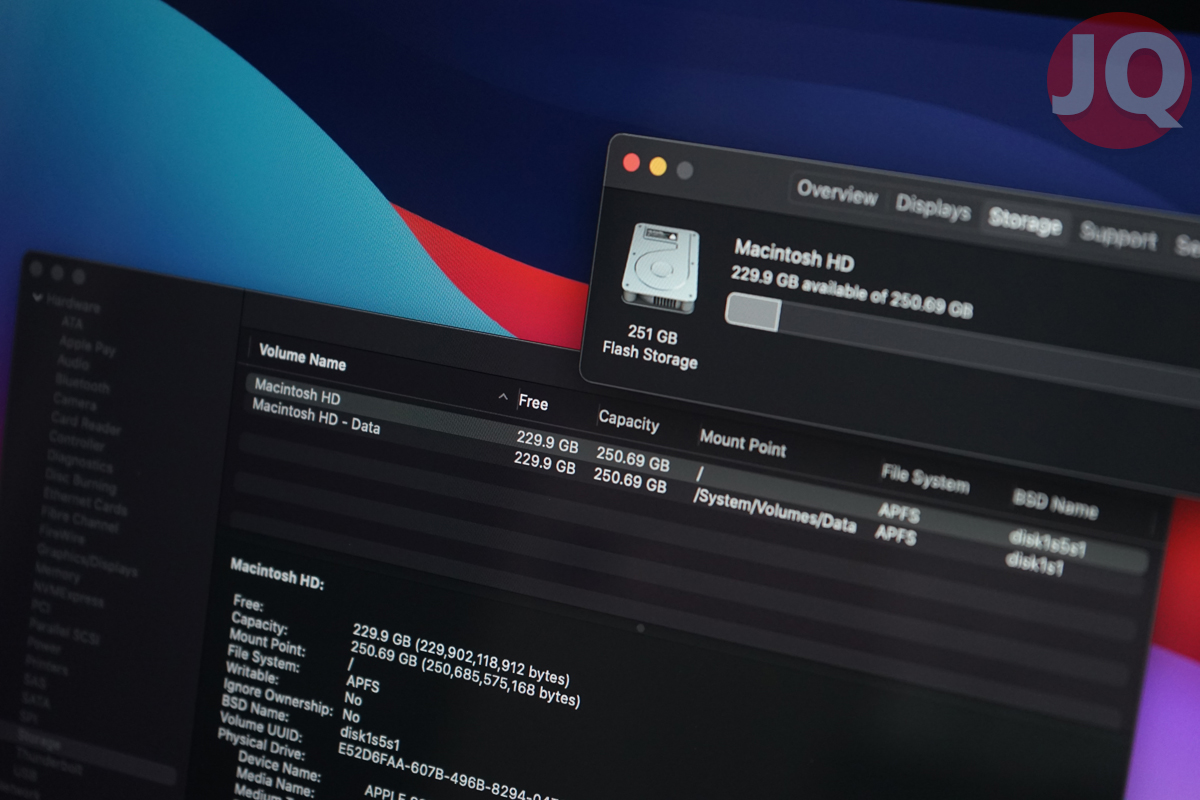Select Fibre Channel in the sidebar
This screenshot has width=1200, height=800.
tap(79, 519)
